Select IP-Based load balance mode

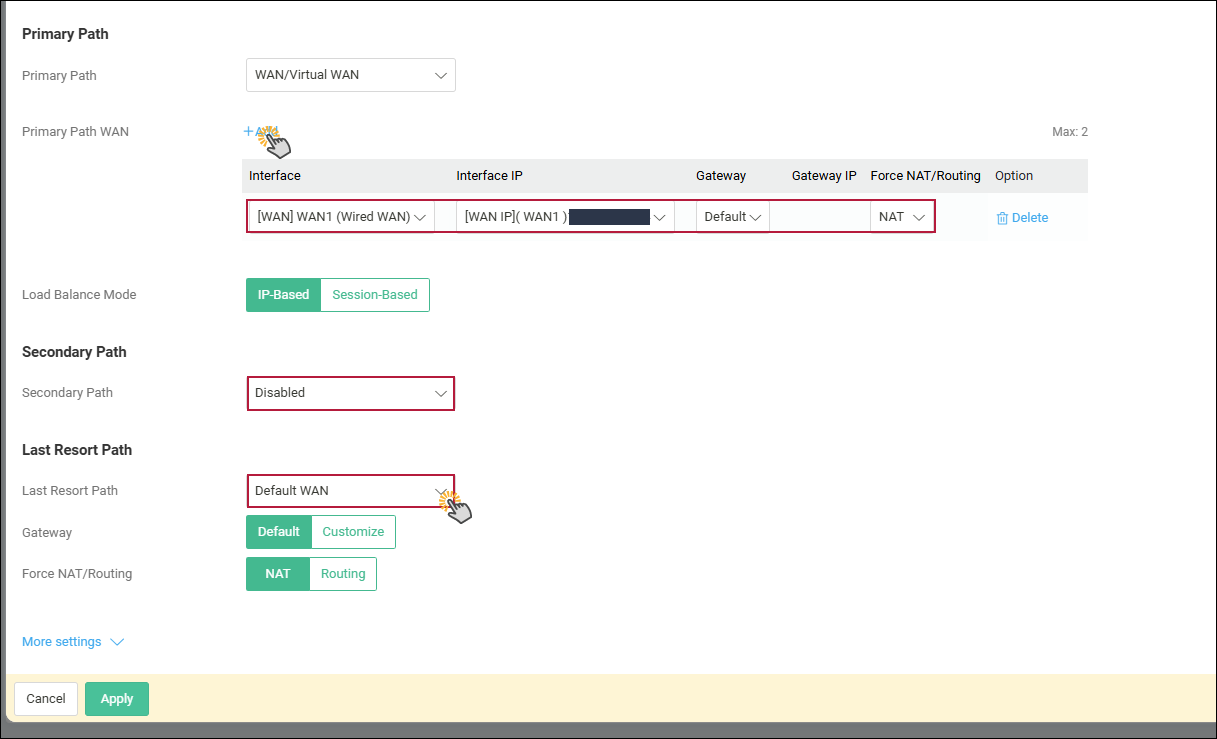[284, 295]
